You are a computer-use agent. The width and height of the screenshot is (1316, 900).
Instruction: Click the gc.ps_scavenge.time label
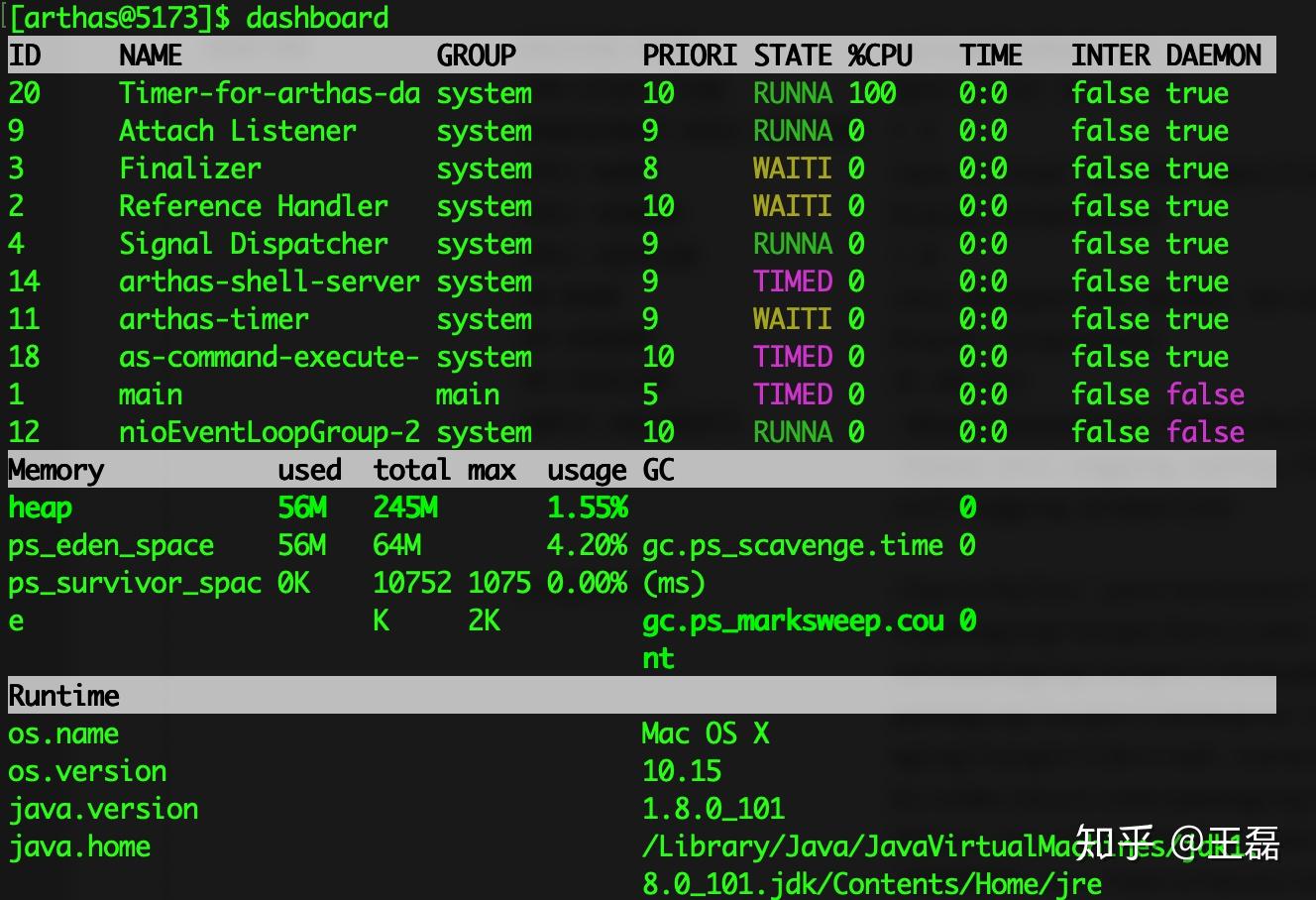click(x=793, y=546)
